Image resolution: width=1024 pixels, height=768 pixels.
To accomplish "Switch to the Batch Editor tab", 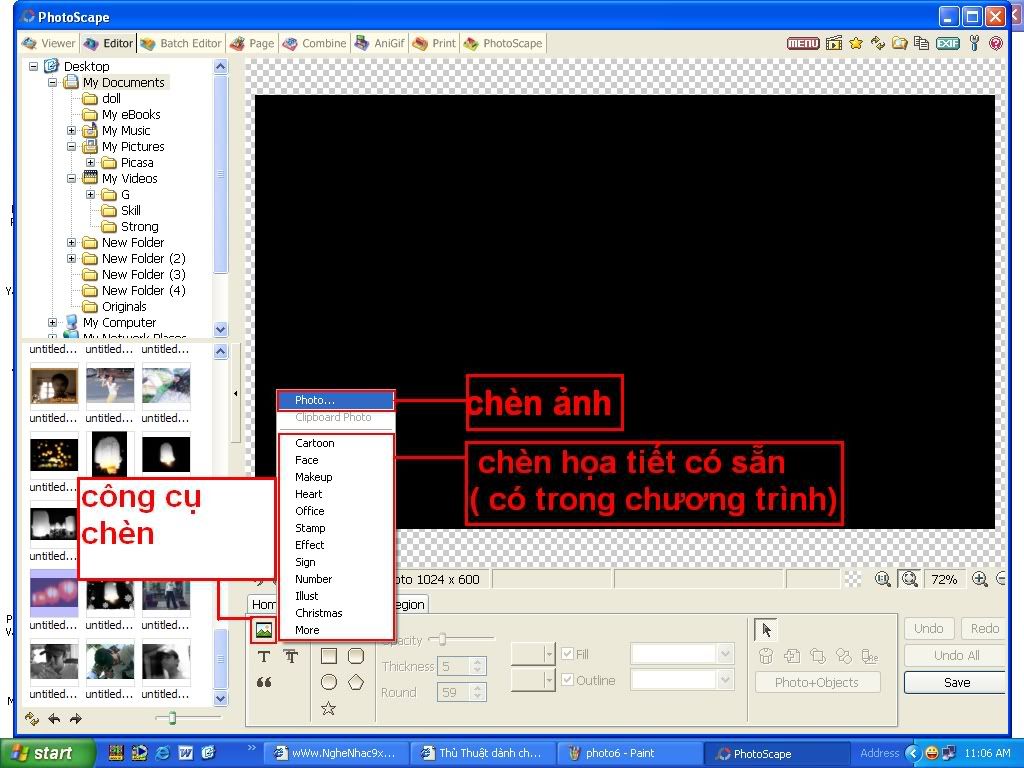I will pos(181,43).
